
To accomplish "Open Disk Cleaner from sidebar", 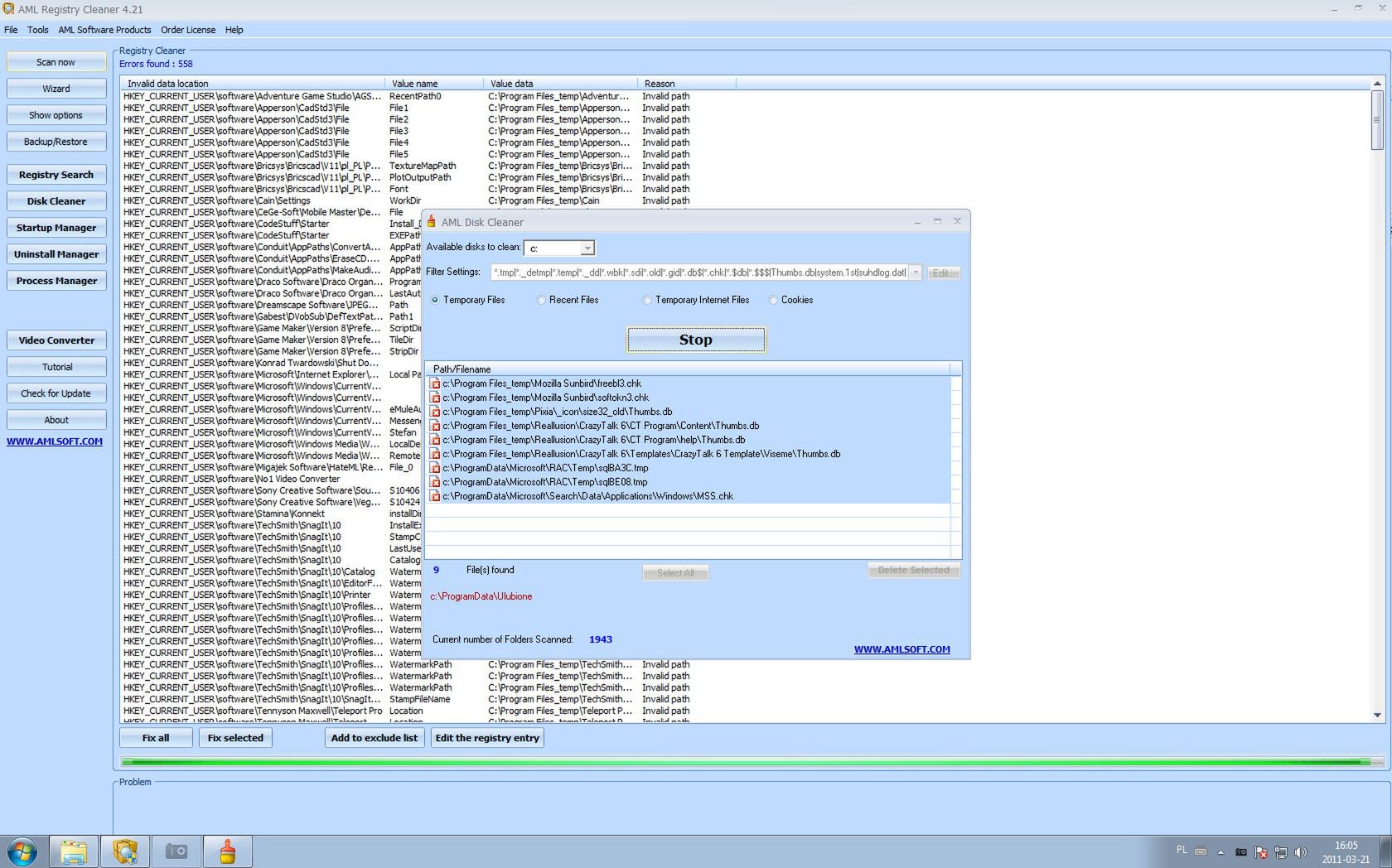I will click(56, 201).
